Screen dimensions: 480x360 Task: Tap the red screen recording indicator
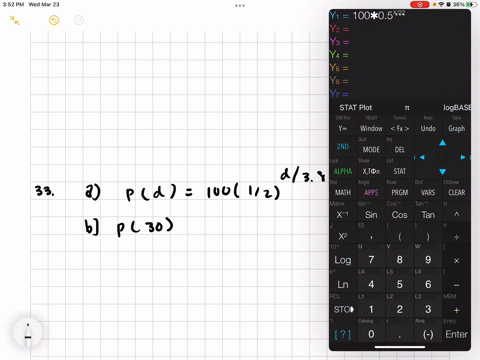tap(419, 4)
